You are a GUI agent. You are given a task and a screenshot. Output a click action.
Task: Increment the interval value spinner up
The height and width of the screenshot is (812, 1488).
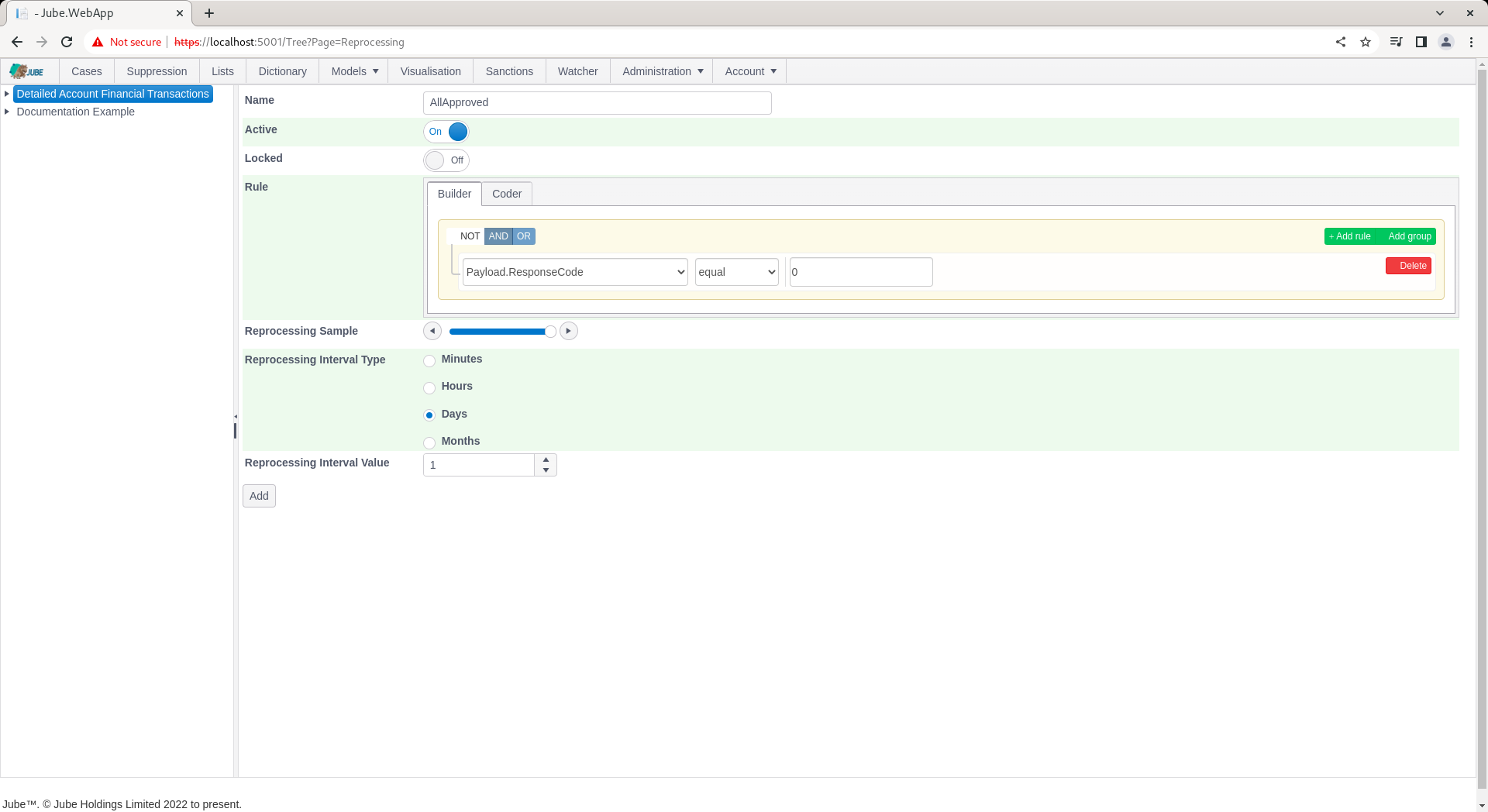[x=546, y=460]
